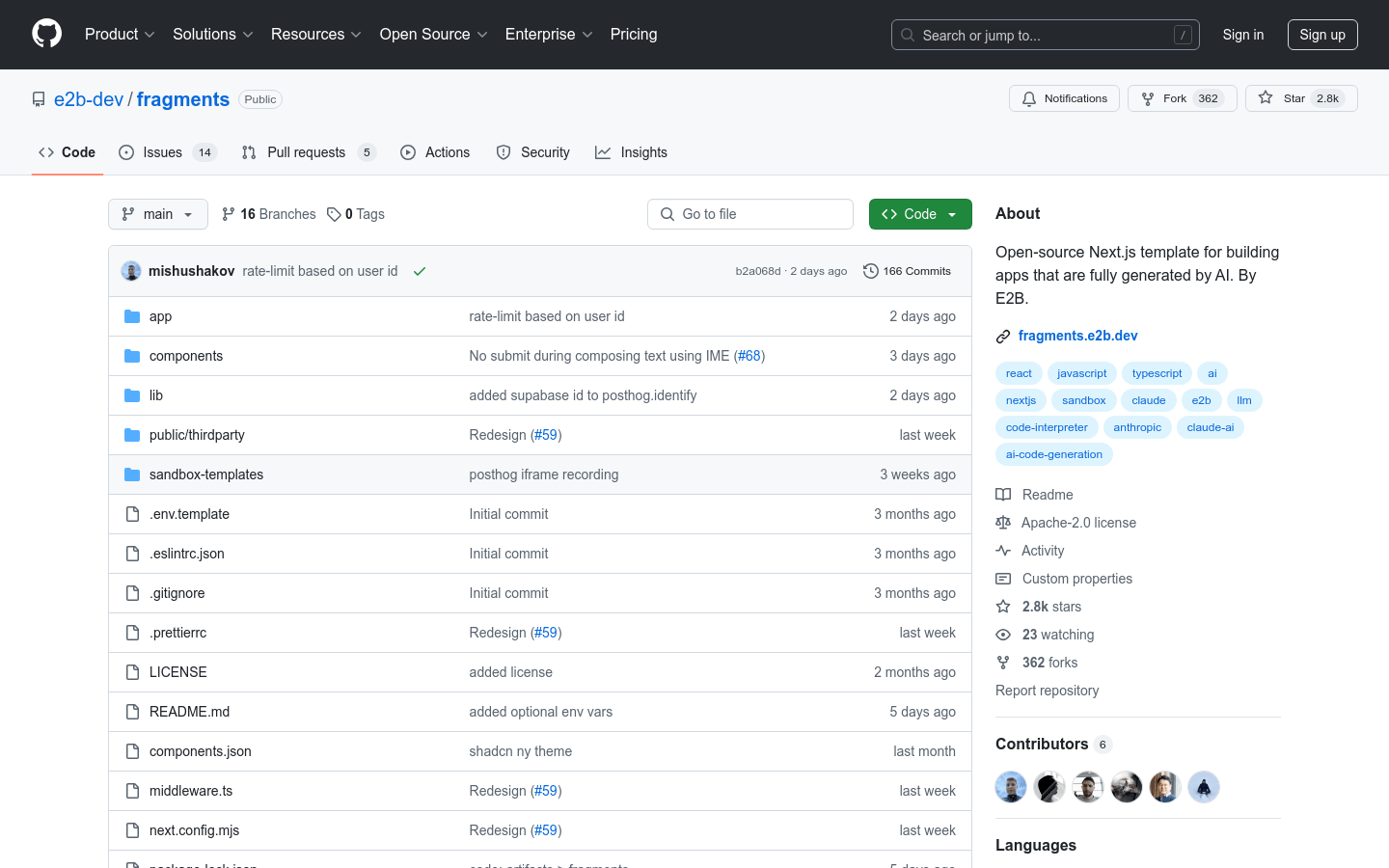Switch to the Pull requests tab
The width and height of the screenshot is (1389, 868).
tap(308, 152)
